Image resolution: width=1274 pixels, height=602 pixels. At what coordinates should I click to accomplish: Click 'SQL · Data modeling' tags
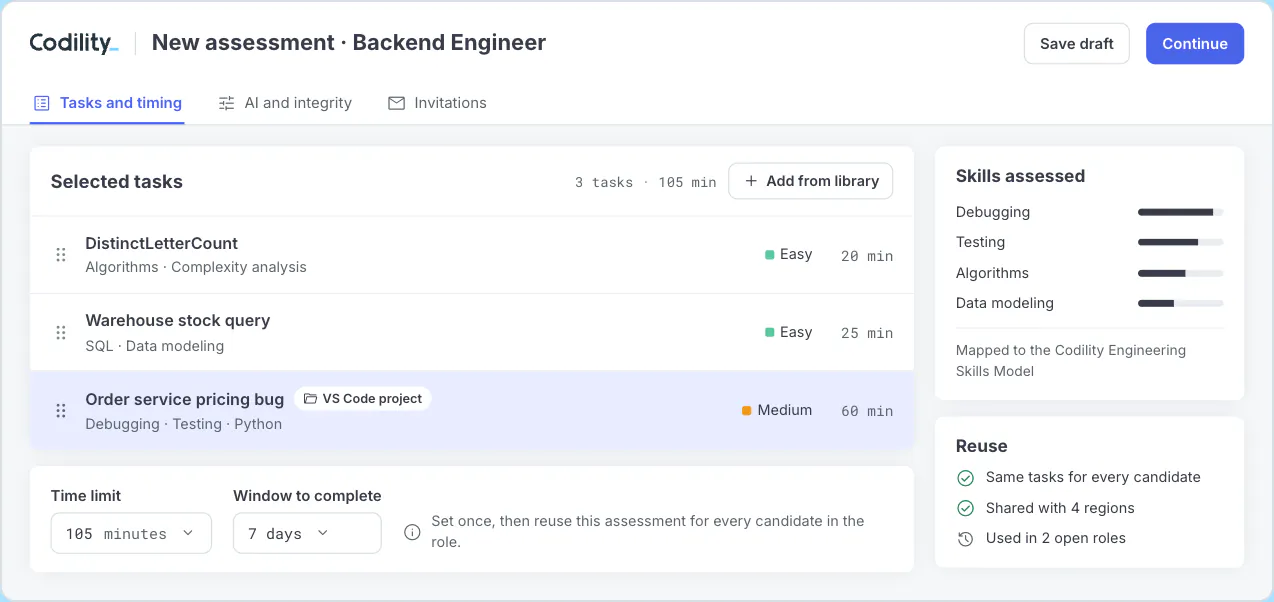[155, 346]
